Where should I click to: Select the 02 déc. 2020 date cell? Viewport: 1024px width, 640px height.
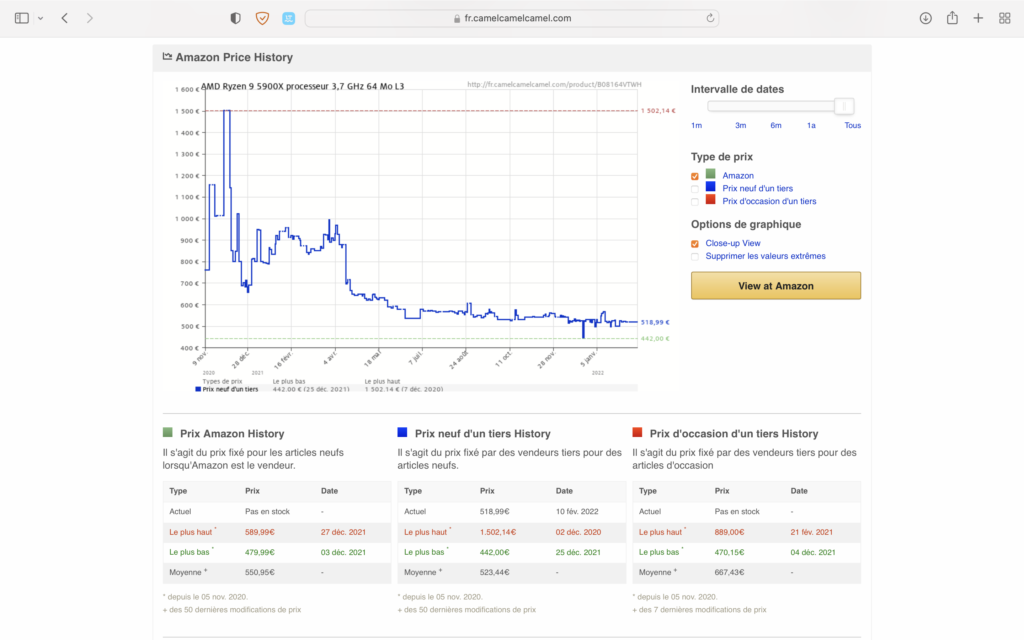(x=578, y=532)
